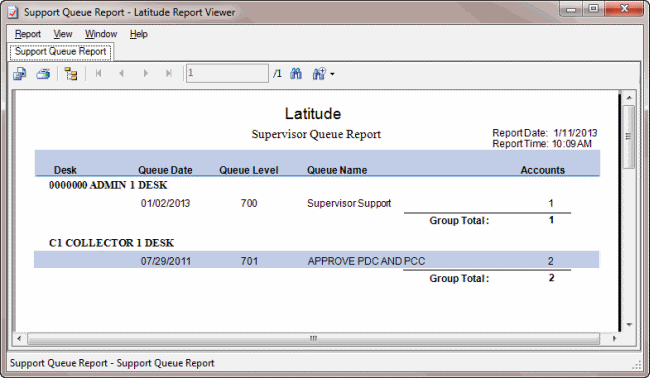650x378 pixels.
Task: Open the View menu
Action: [x=63, y=34]
